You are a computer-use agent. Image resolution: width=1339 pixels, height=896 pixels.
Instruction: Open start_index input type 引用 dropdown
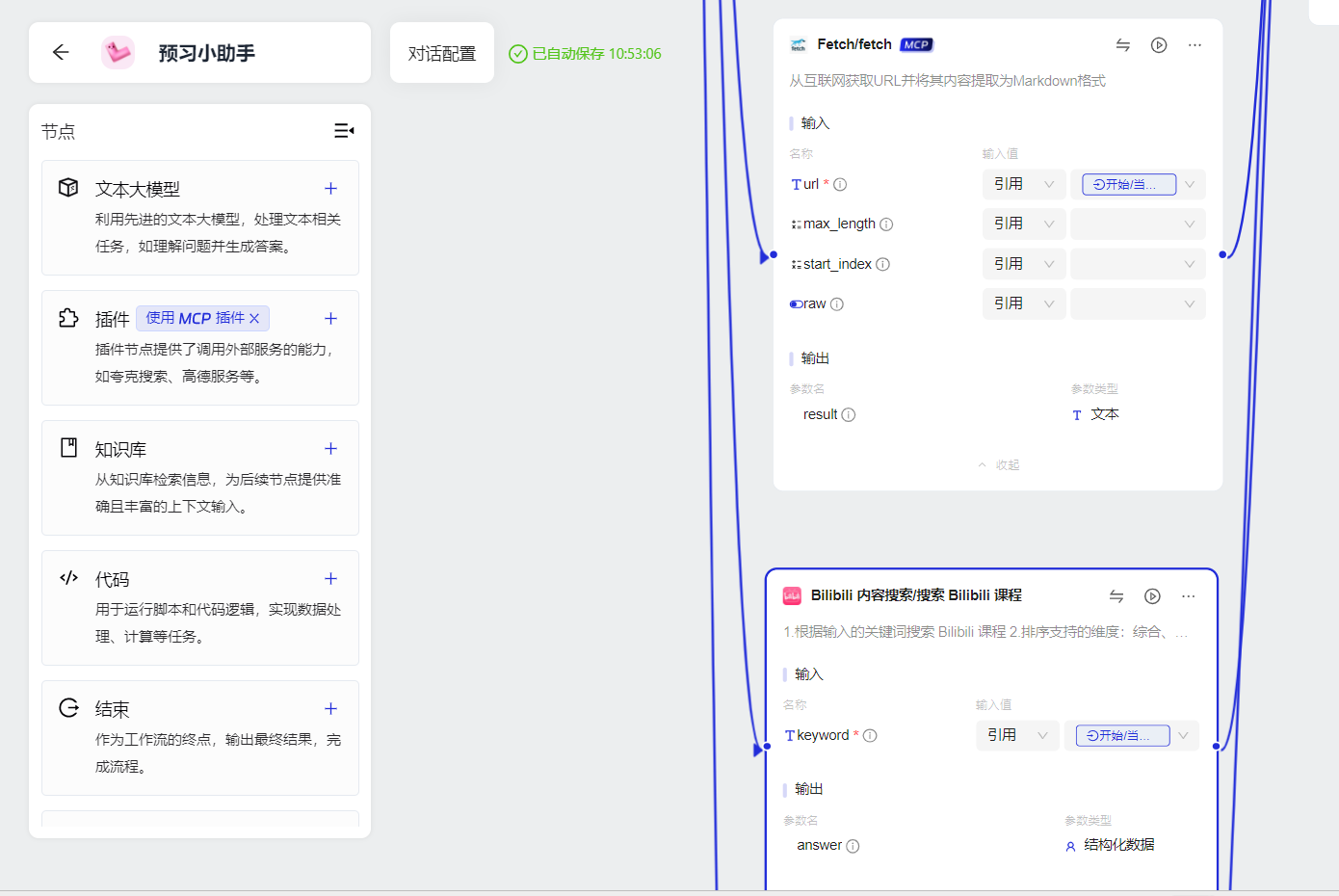[x=1024, y=264]
